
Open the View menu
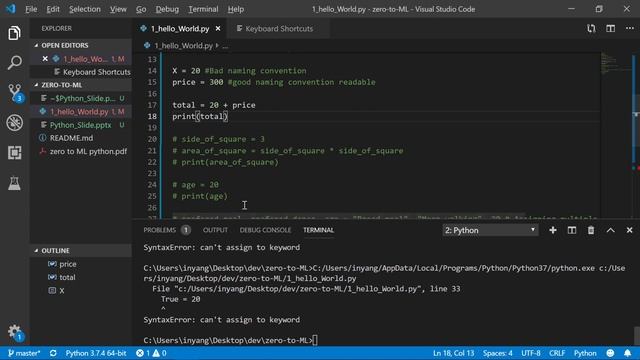click(118, 9)
